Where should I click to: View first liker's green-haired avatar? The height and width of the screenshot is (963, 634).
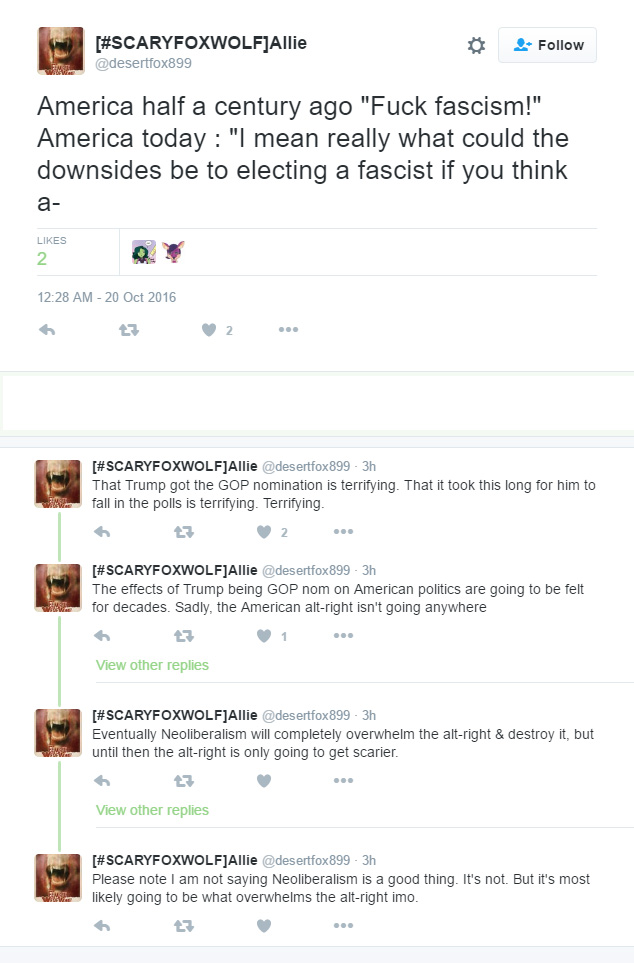point(144,252)
